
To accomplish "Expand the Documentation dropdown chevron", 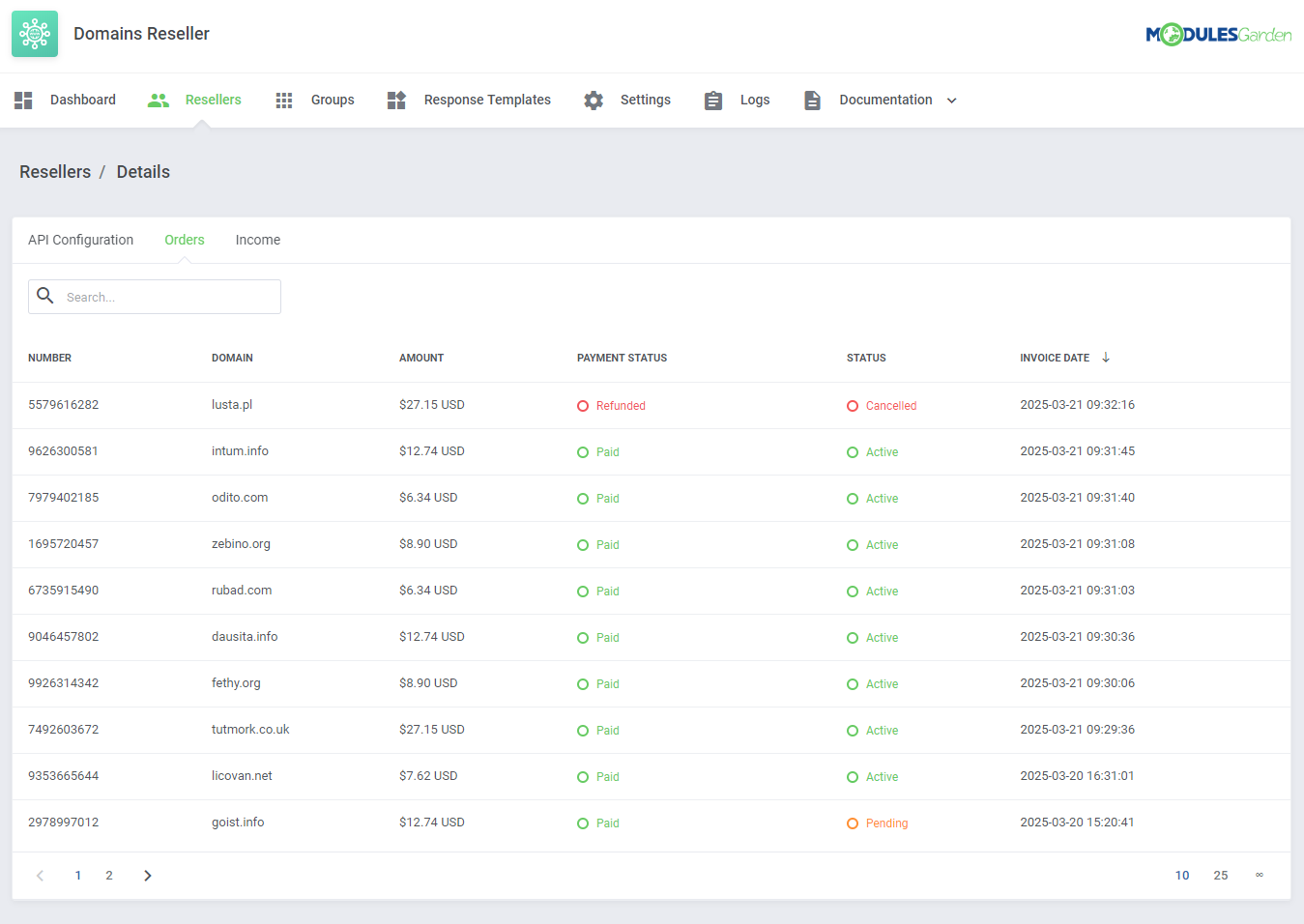I will click(952, 100).
